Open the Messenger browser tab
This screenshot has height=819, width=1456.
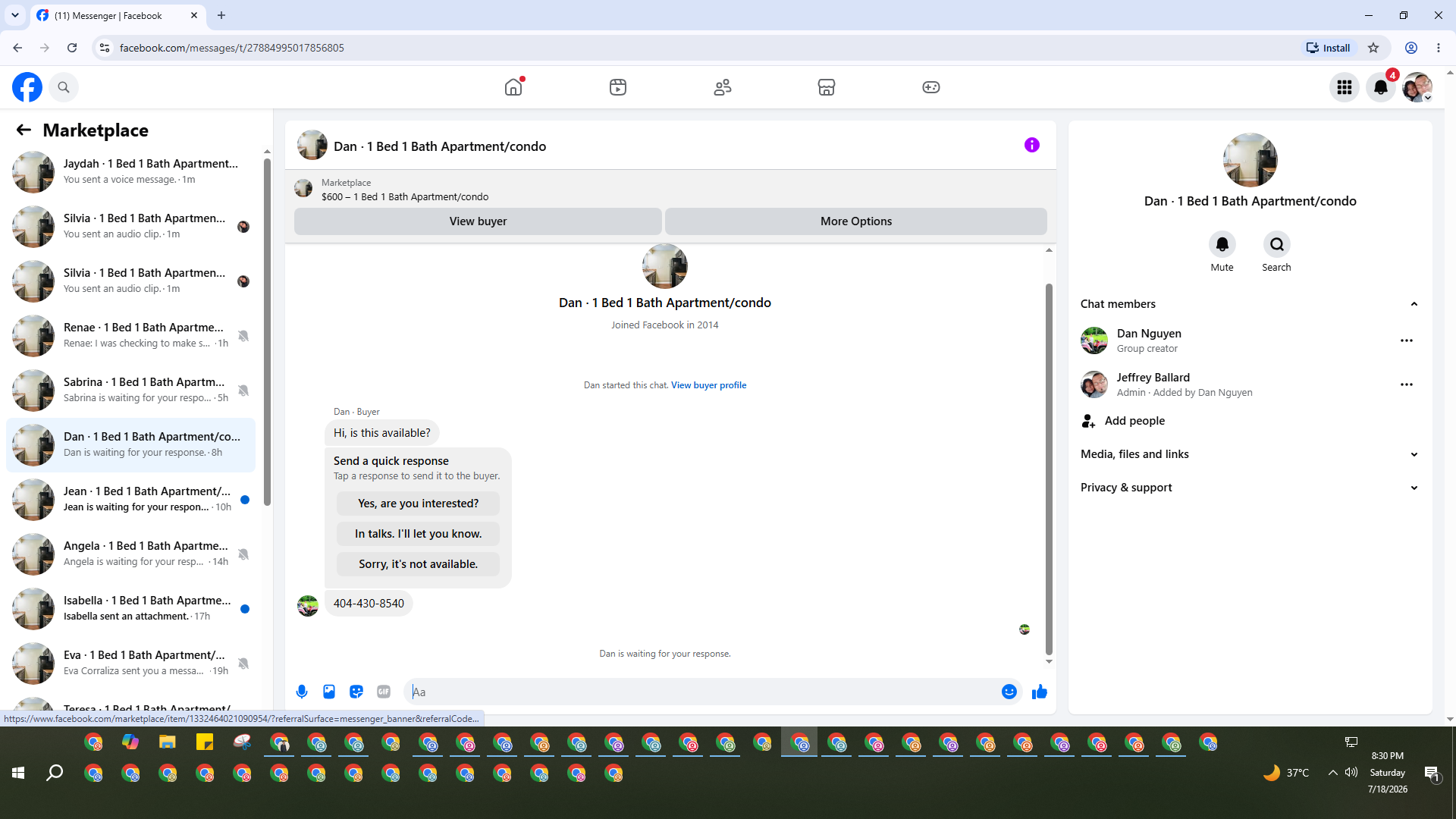[118, 15]
